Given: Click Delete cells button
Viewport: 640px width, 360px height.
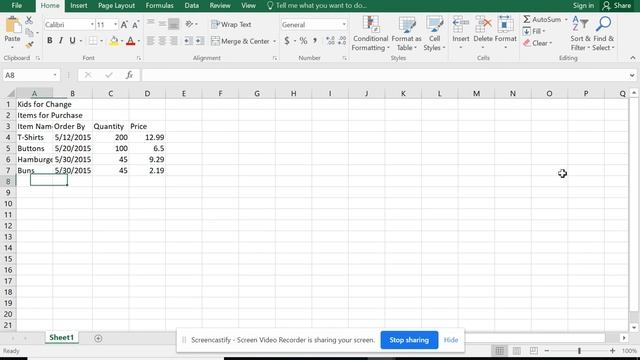Looking at the screenshot, I should 483,34.
